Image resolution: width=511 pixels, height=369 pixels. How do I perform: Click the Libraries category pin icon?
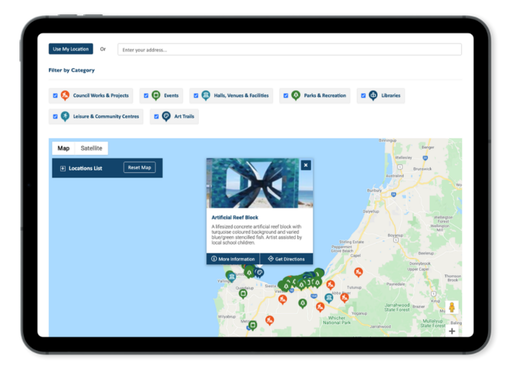click(x=373, y=96)
